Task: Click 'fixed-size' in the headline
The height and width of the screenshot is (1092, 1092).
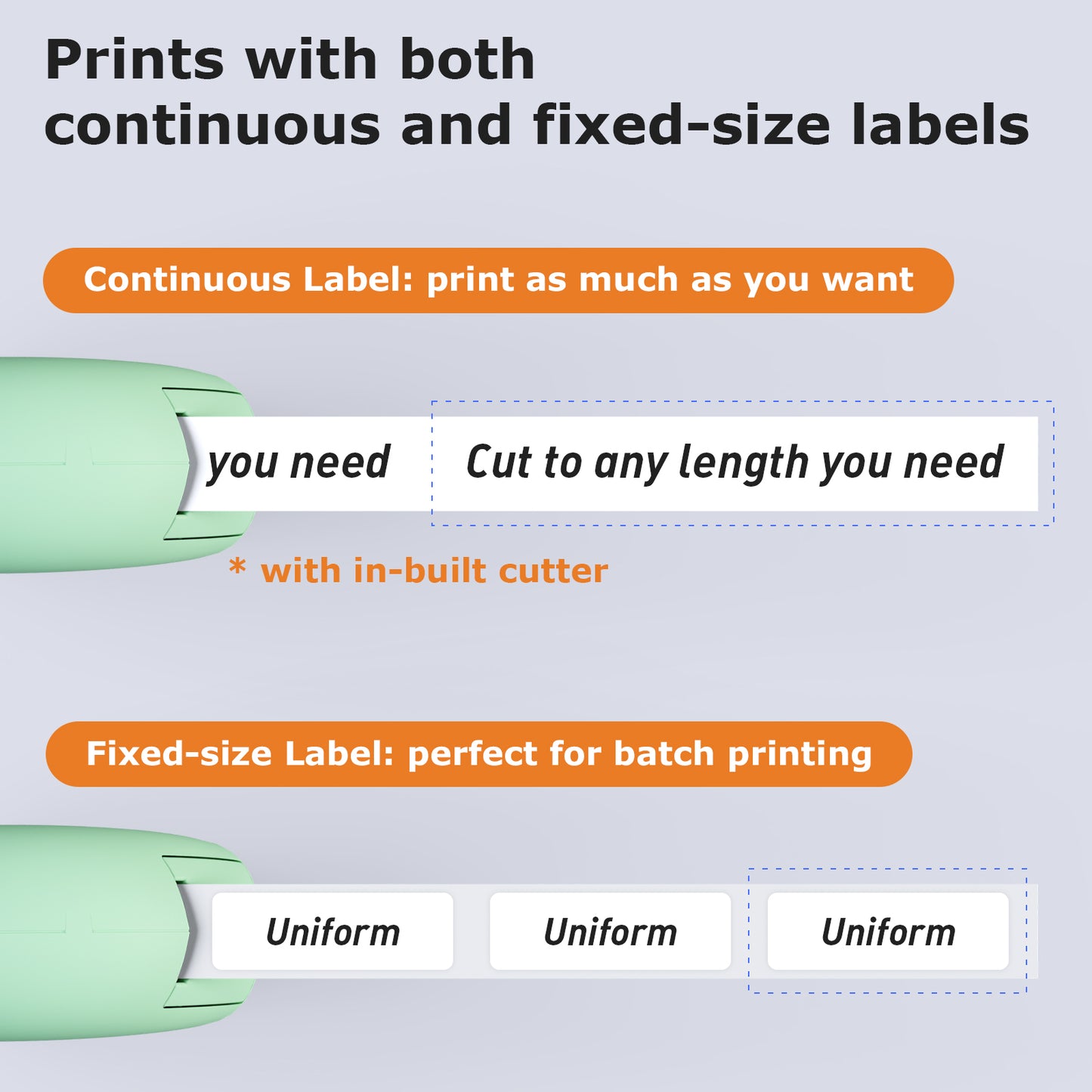Action: (x=682, y=126)
